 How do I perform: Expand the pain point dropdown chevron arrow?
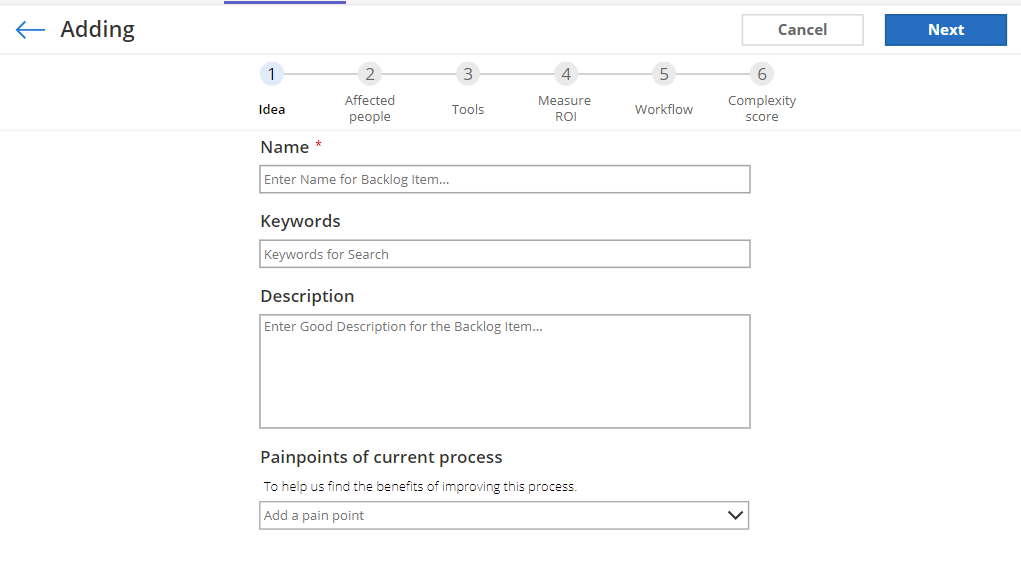tap(735, 516)
